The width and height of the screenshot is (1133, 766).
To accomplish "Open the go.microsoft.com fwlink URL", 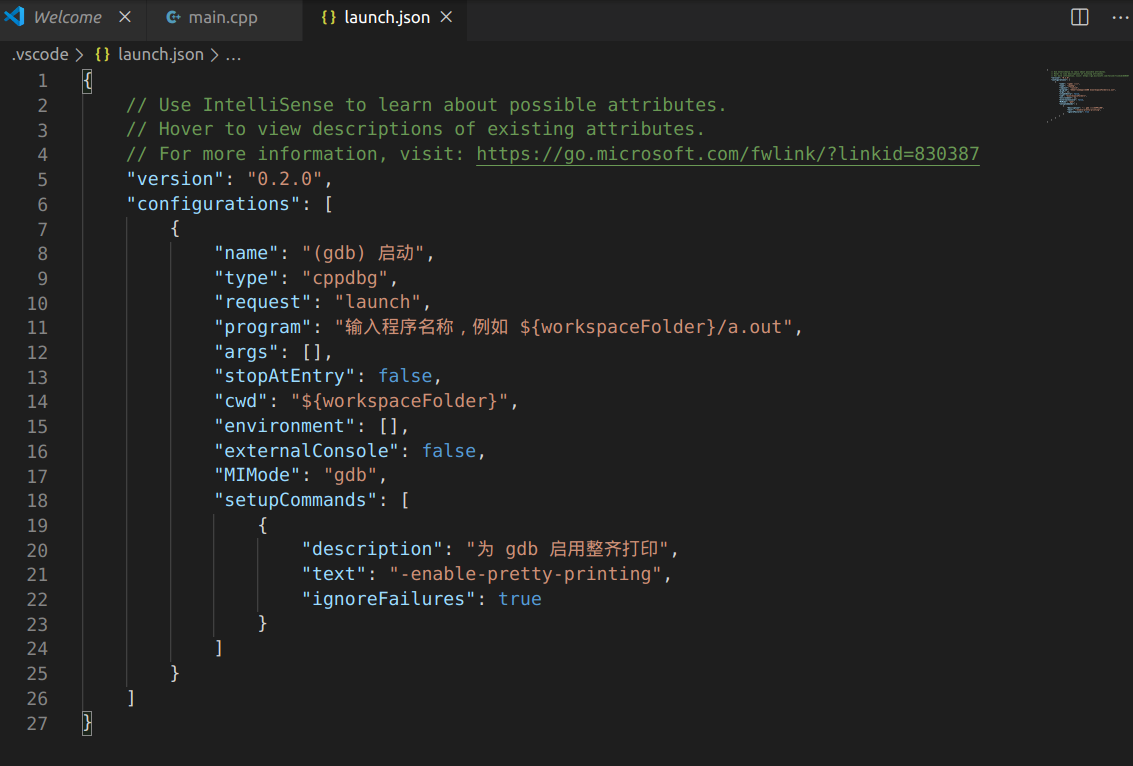I will 729,154.
